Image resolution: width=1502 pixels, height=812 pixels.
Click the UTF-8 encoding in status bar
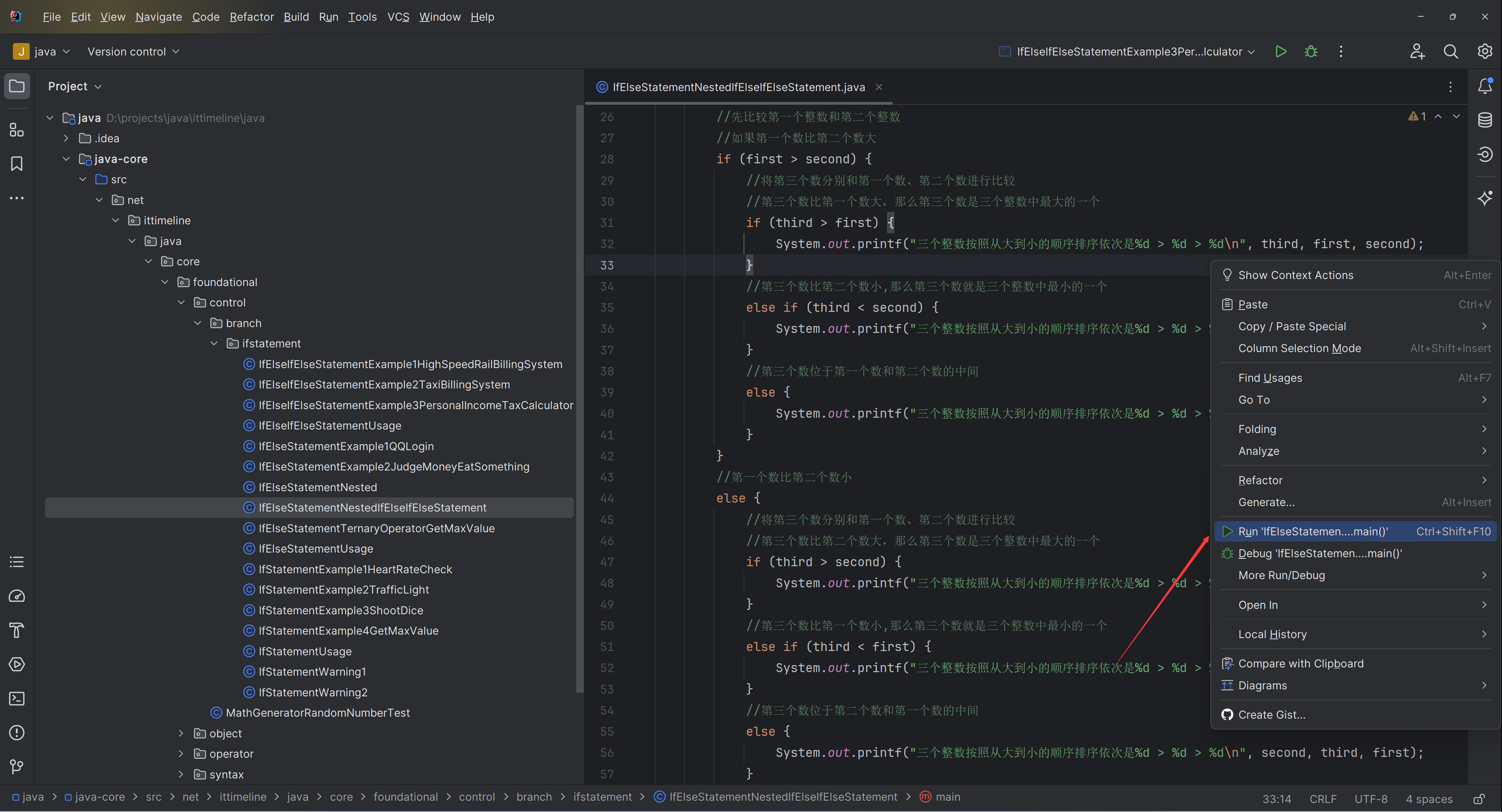click(1370, 799)
